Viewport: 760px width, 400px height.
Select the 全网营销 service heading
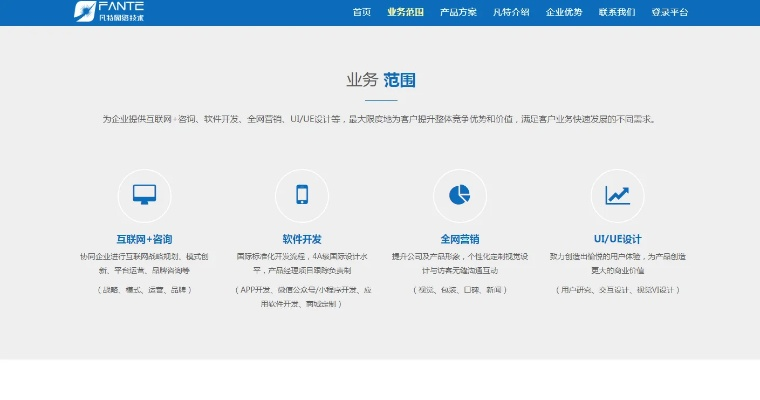click(x=459, y=240)
